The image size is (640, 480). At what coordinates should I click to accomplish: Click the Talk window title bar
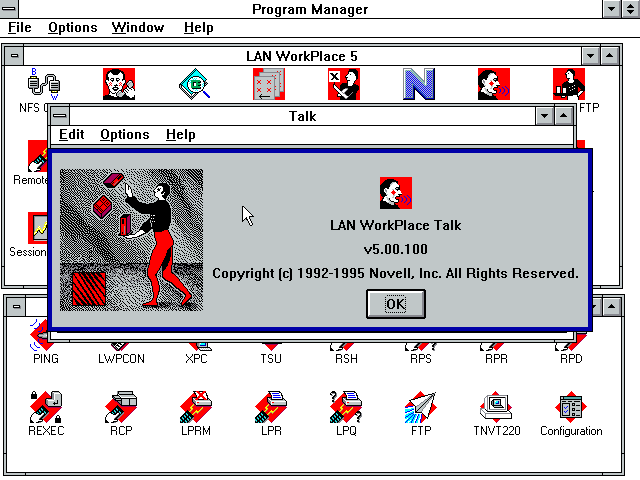point(302,116)
